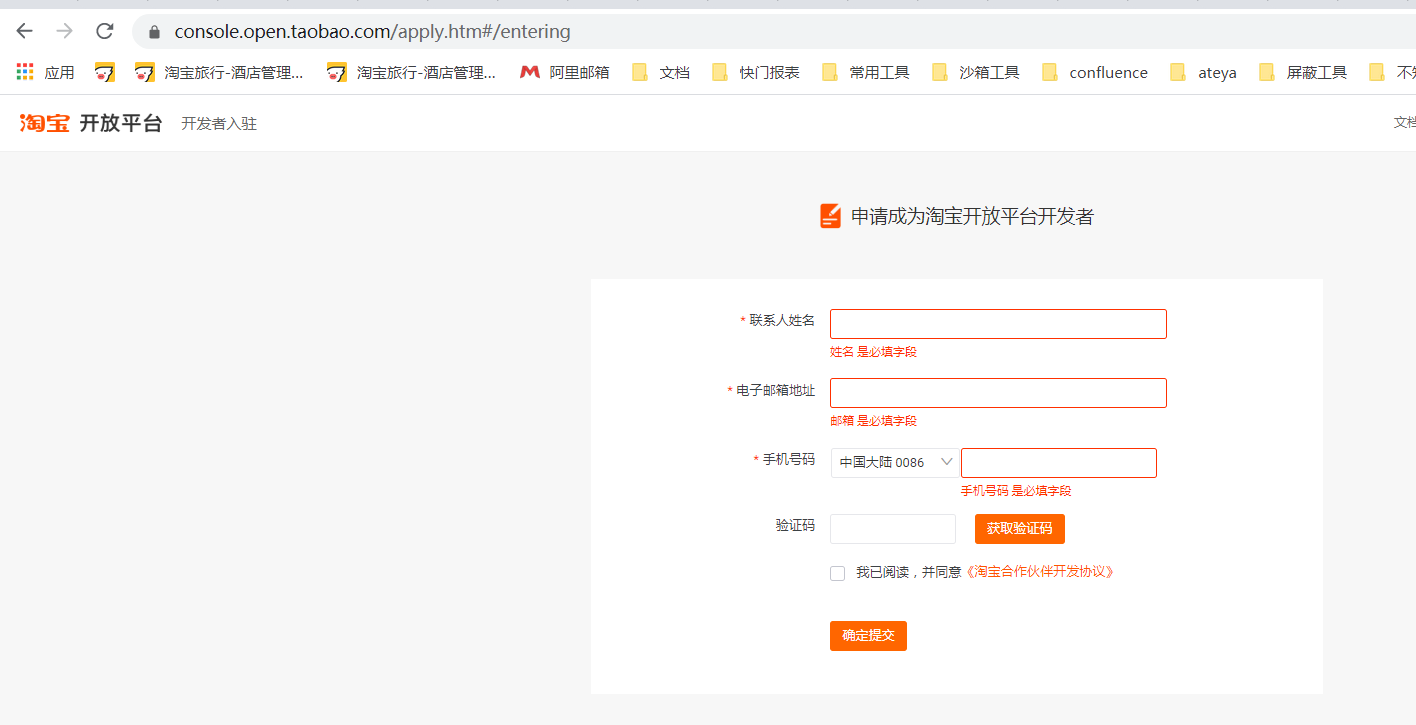Viewport: 1416px width, 725px height.
Task: Open the 屏蔽工具 bookmark folder
Action: (1303, 72)
